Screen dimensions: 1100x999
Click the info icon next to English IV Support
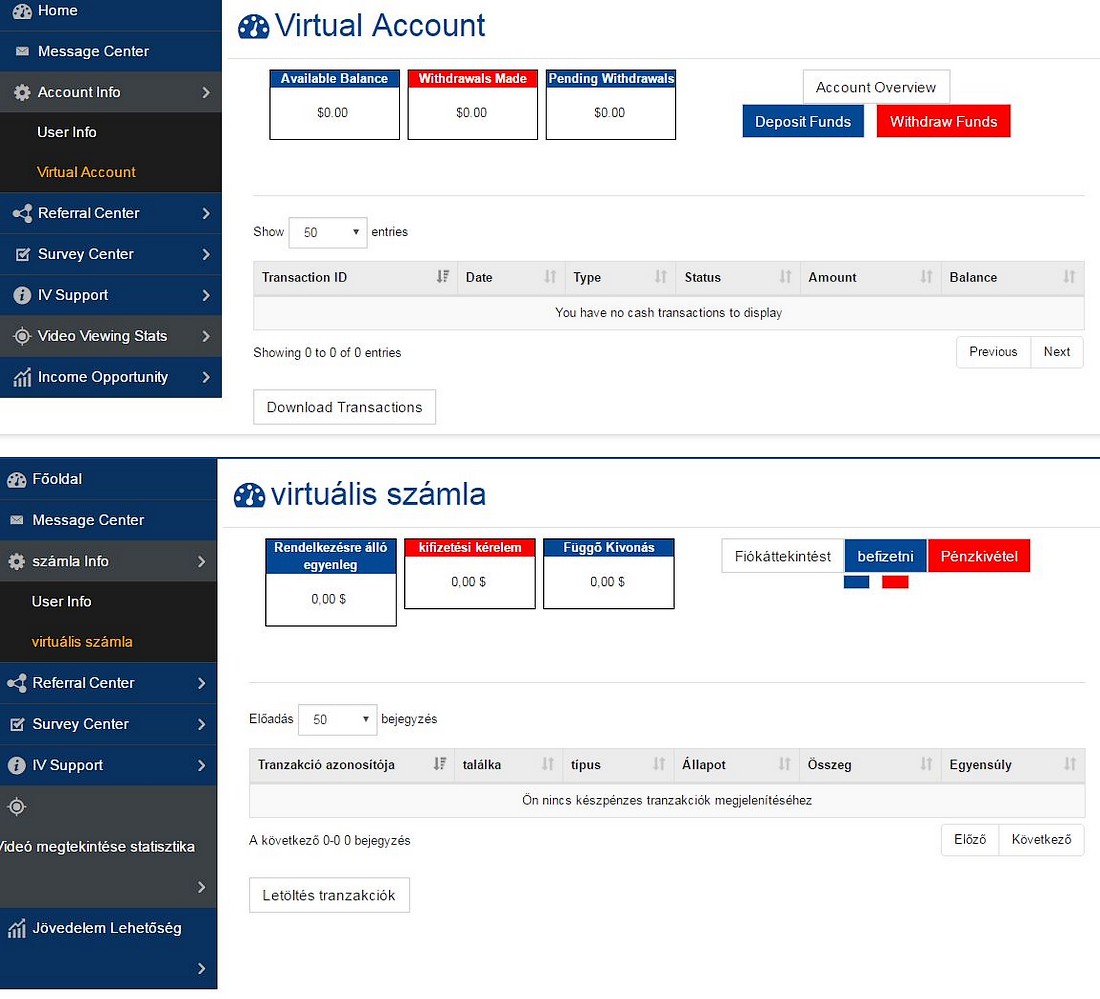(22, 296)
